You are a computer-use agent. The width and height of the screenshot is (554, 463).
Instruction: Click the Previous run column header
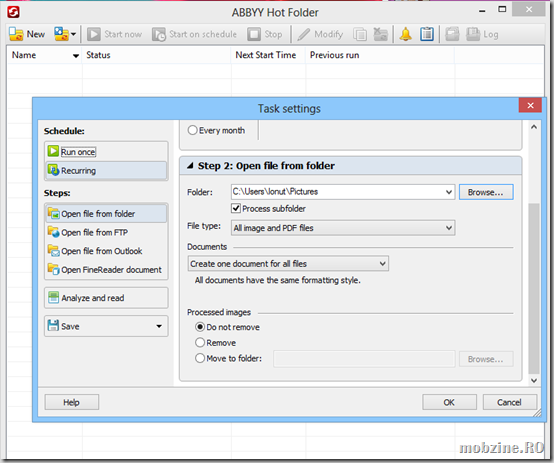(x=380, y=55)
